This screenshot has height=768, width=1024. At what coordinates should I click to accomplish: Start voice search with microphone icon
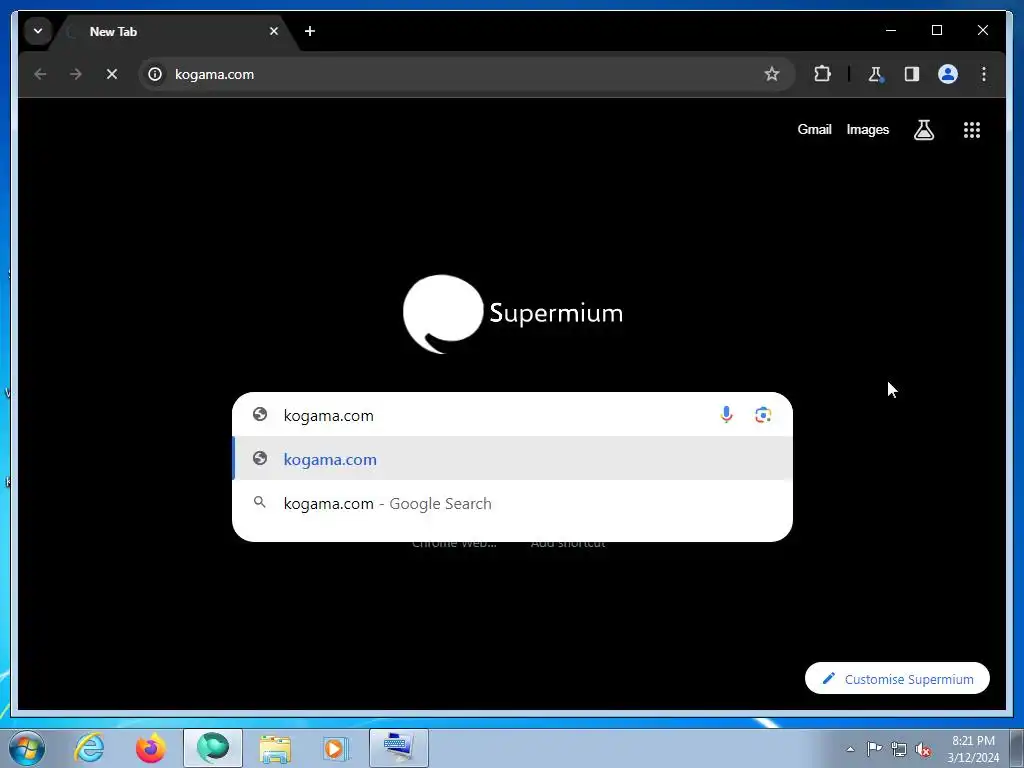pos(726,415)
